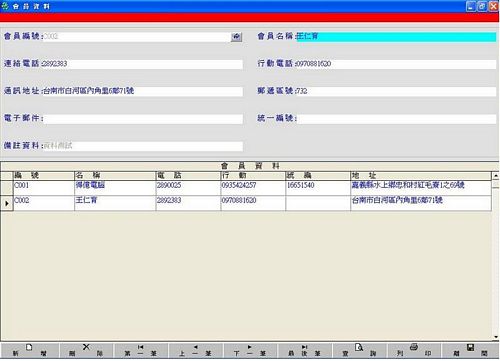Select the cyan 會員名稱 name field

pos(396,36)
